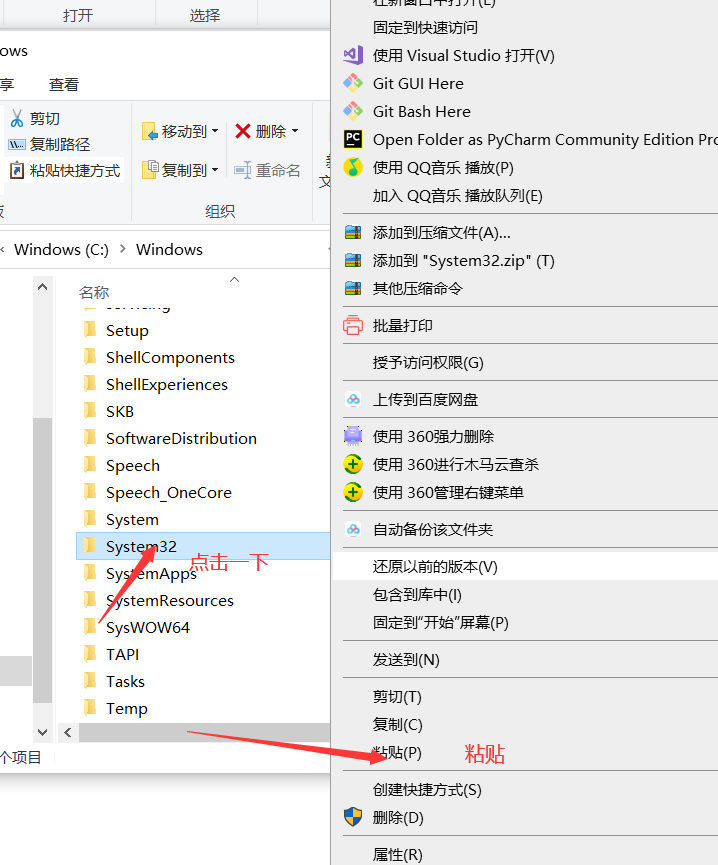Click the Visual Studio icon in context menu
Image resolution: width=718 pixels, height=865 pixels.
point(353,55)
